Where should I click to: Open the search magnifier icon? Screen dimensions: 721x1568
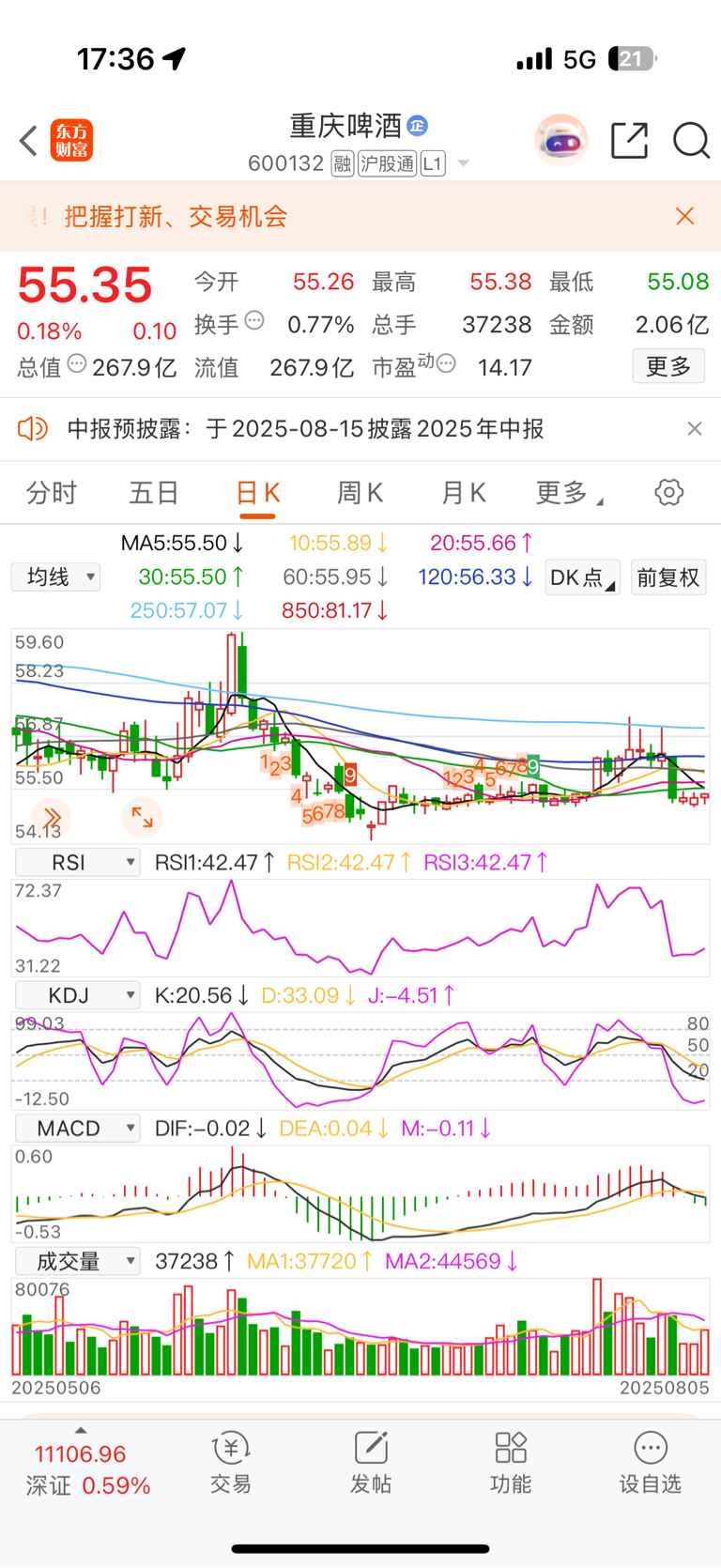pos(691,141)
